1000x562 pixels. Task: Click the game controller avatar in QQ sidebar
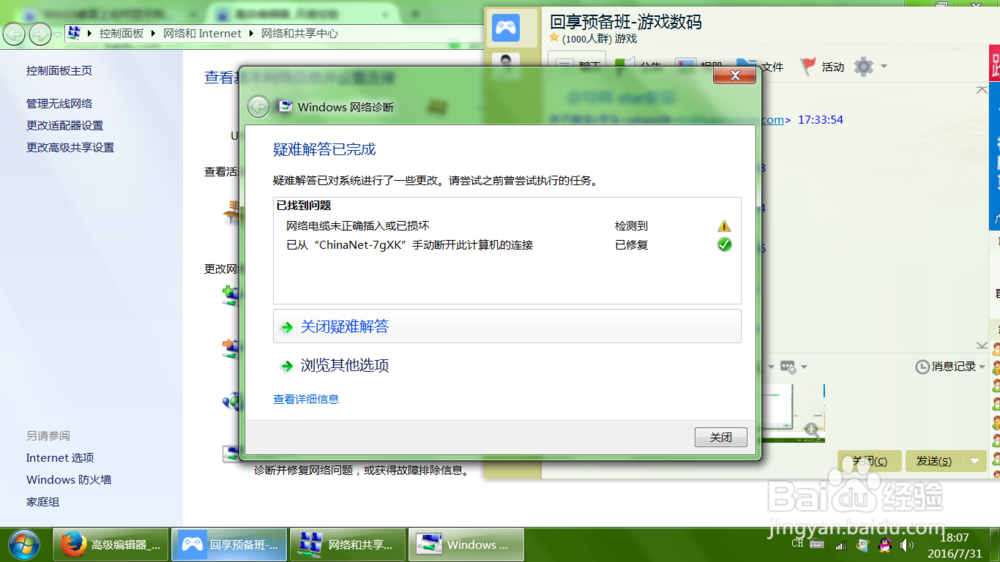coord(506,27)
